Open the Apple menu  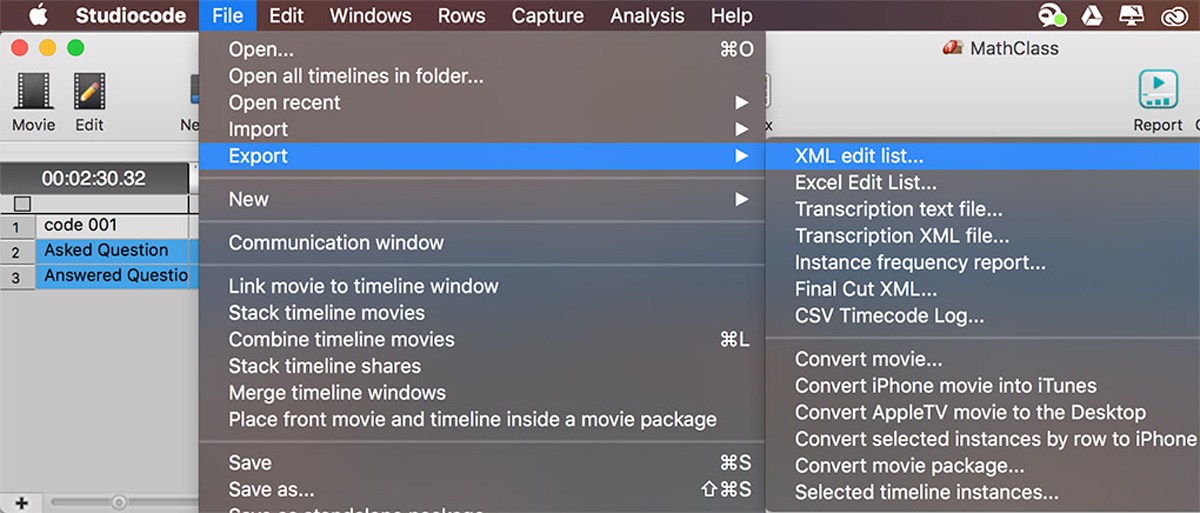38,15
